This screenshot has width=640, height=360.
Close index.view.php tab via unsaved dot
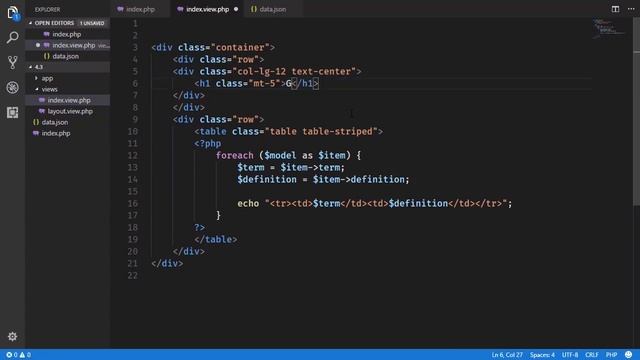(x=236, y=9)
